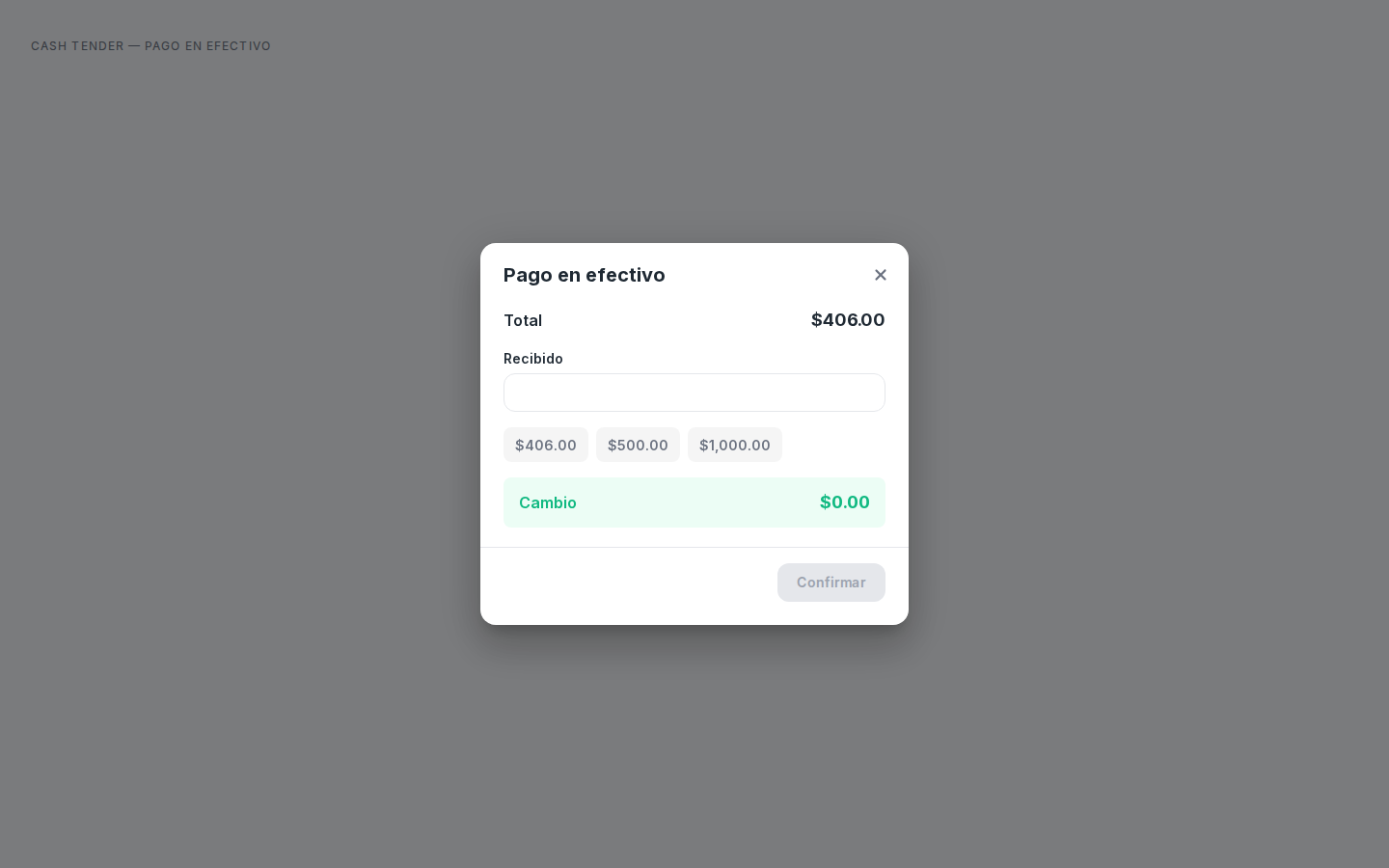The width and height of the screenshot is (1389, 868).
Task: Focus the empty received cash text box
Action: point(694,393)
